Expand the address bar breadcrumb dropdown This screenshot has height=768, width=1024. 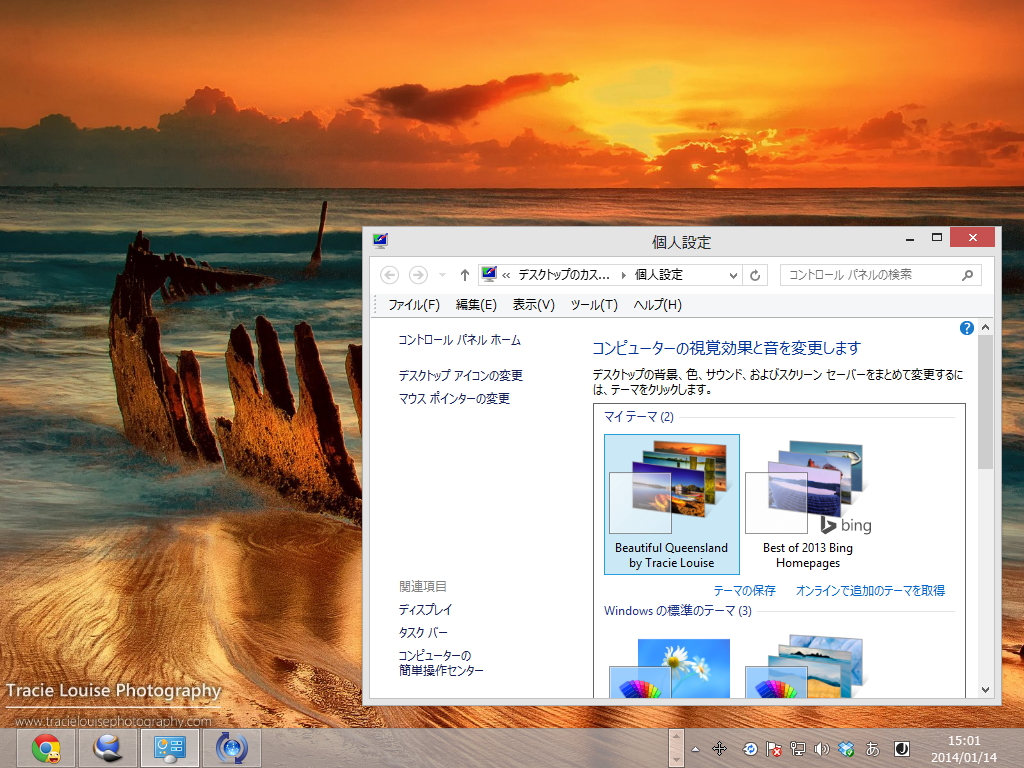[733, 274]
